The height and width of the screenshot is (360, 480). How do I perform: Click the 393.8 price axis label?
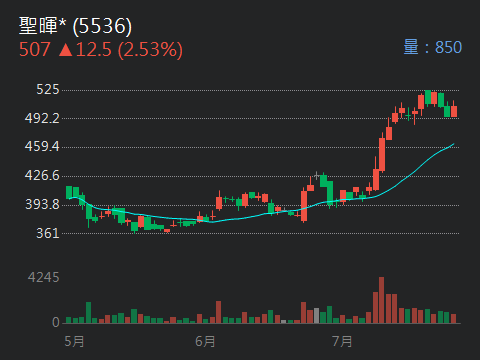42,204
